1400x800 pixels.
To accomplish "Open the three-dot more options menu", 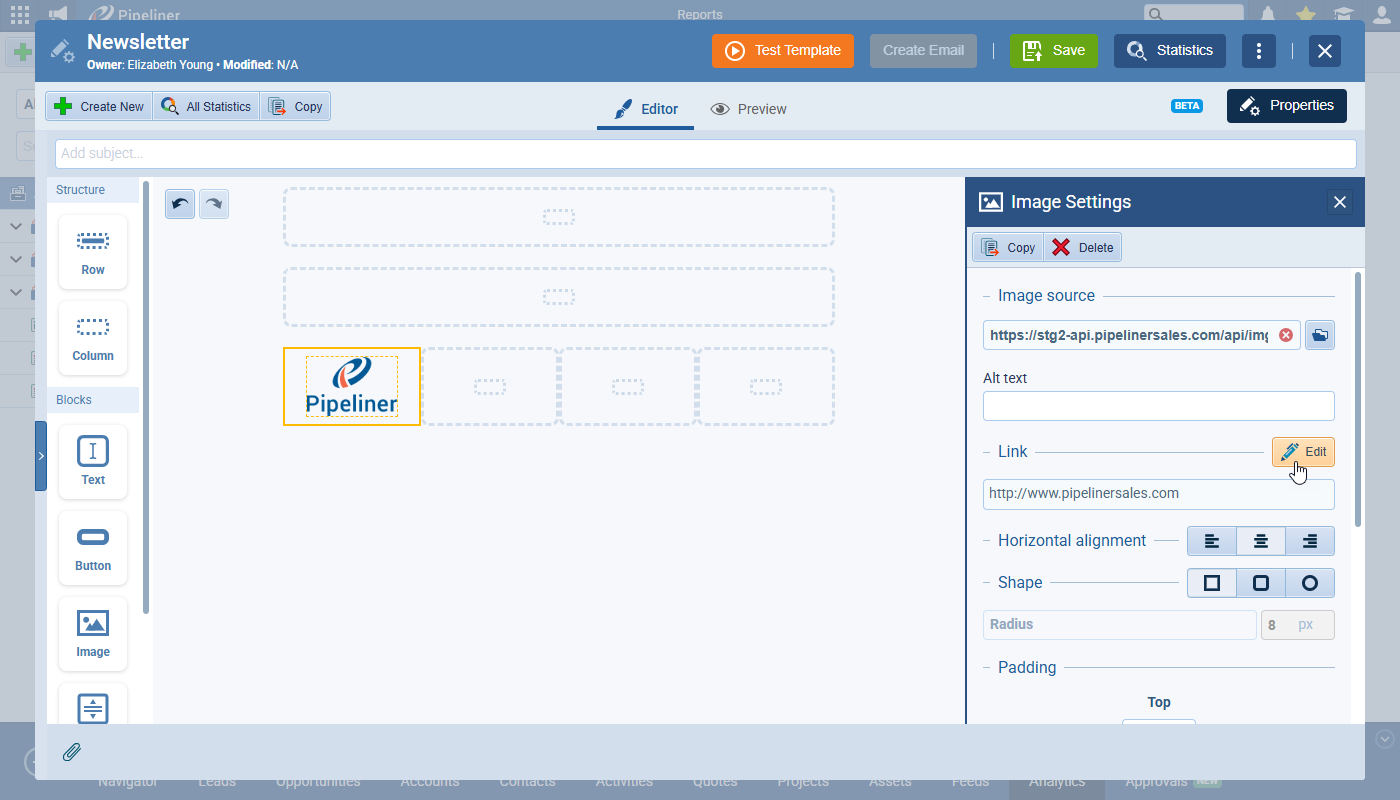I will [x=1259, y=51].
